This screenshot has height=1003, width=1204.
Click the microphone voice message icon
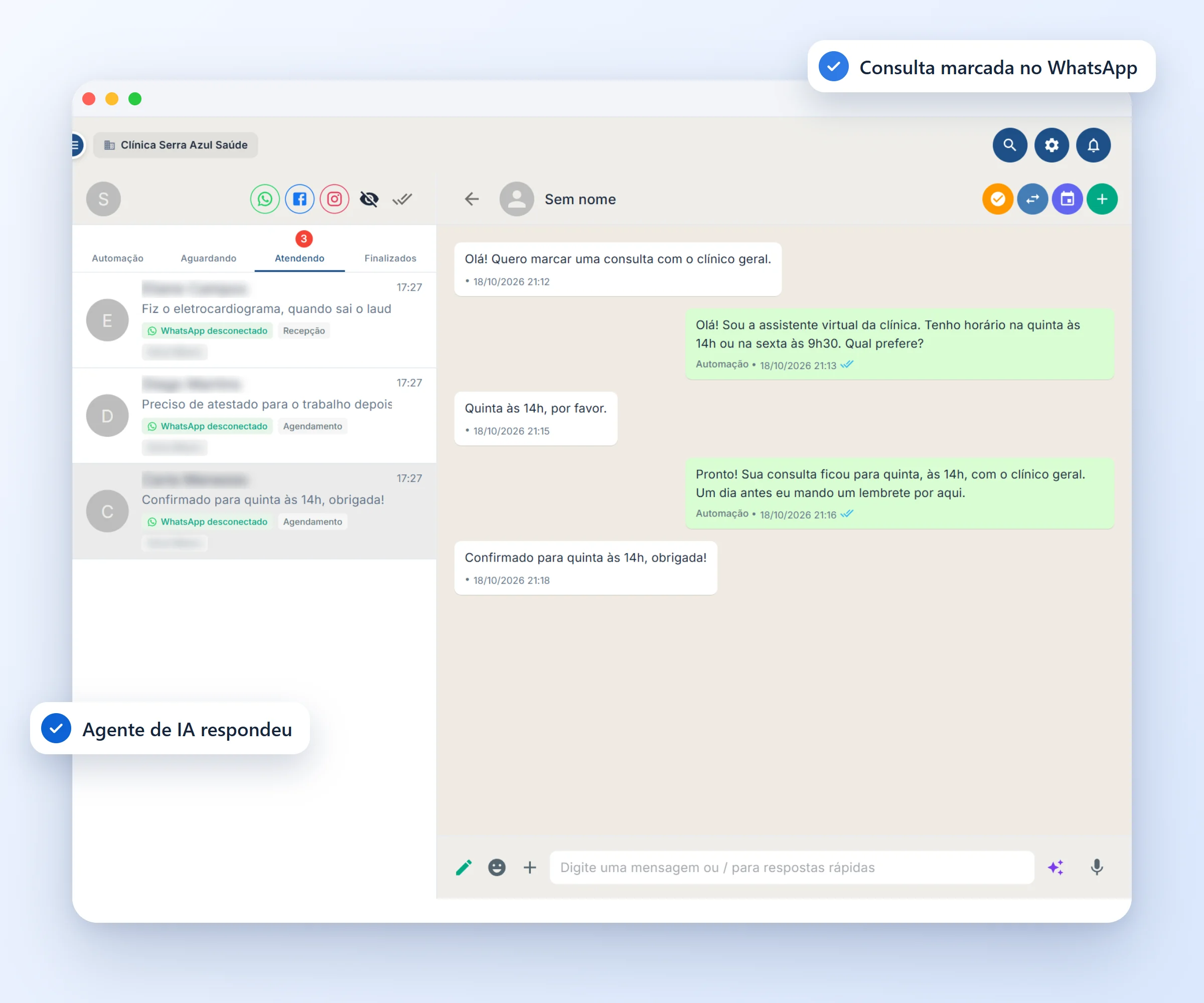click(x=1096, y=867)
